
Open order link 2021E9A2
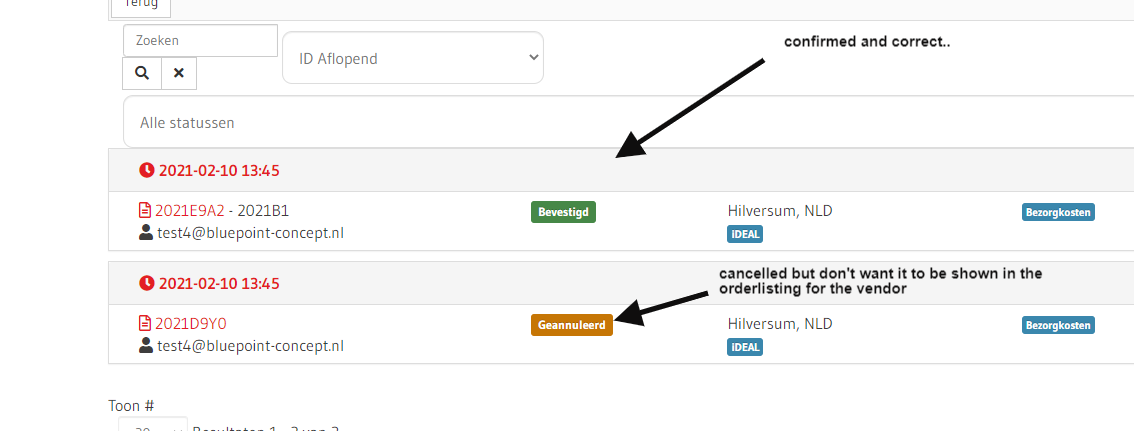click(189, 211)
